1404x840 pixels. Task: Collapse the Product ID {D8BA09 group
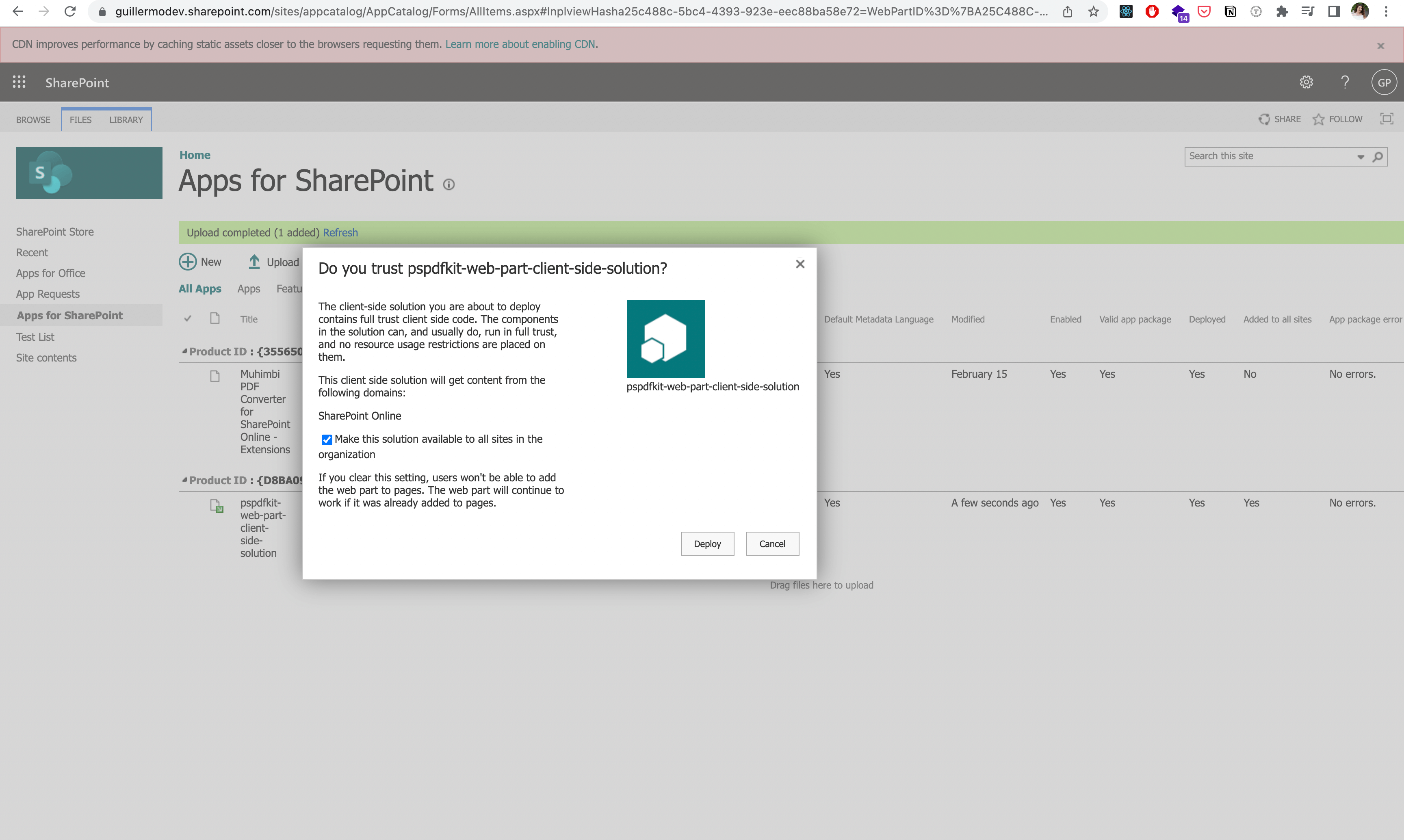pos(184,480)
